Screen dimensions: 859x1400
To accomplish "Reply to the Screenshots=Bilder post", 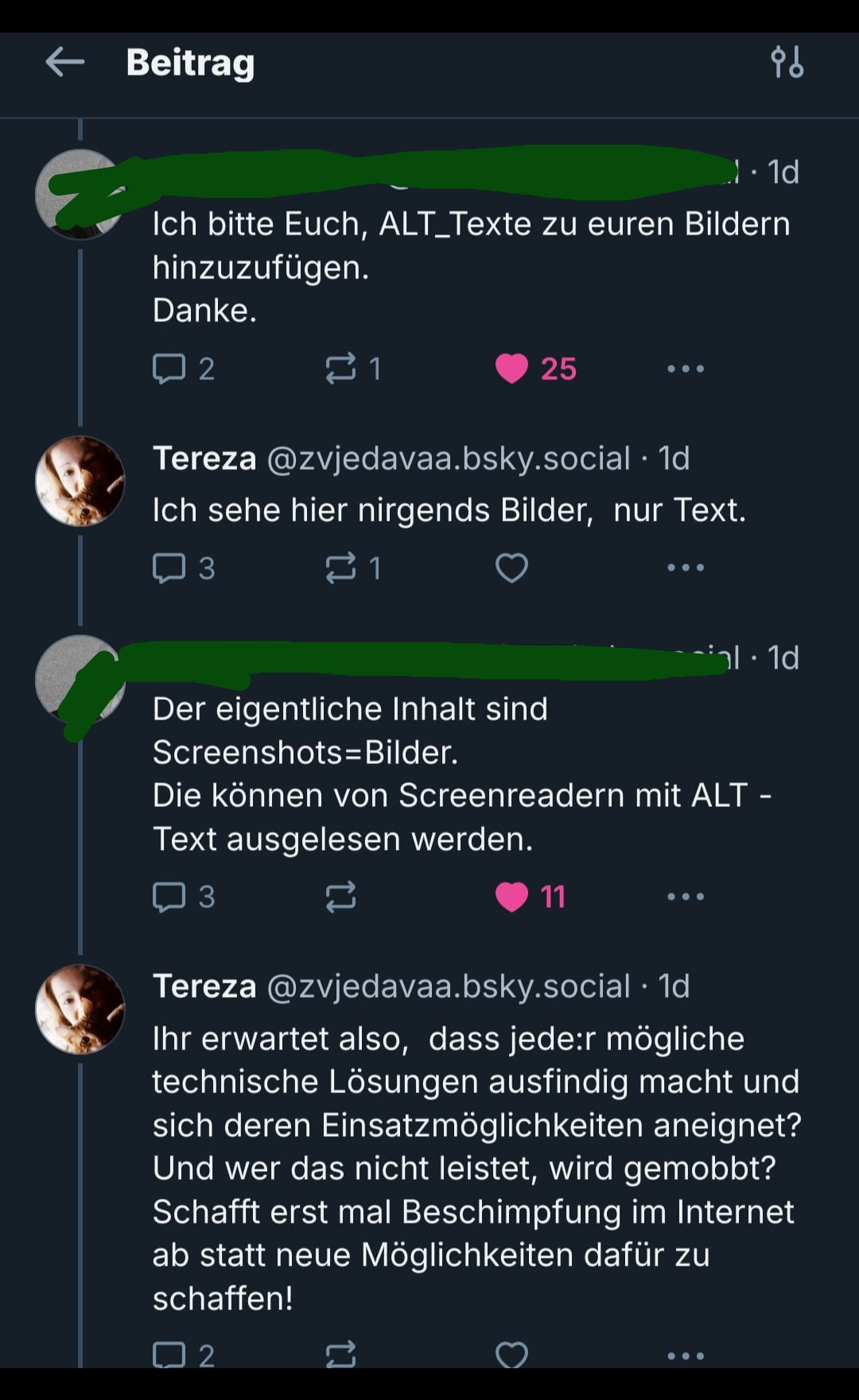I will pos(169,897).
